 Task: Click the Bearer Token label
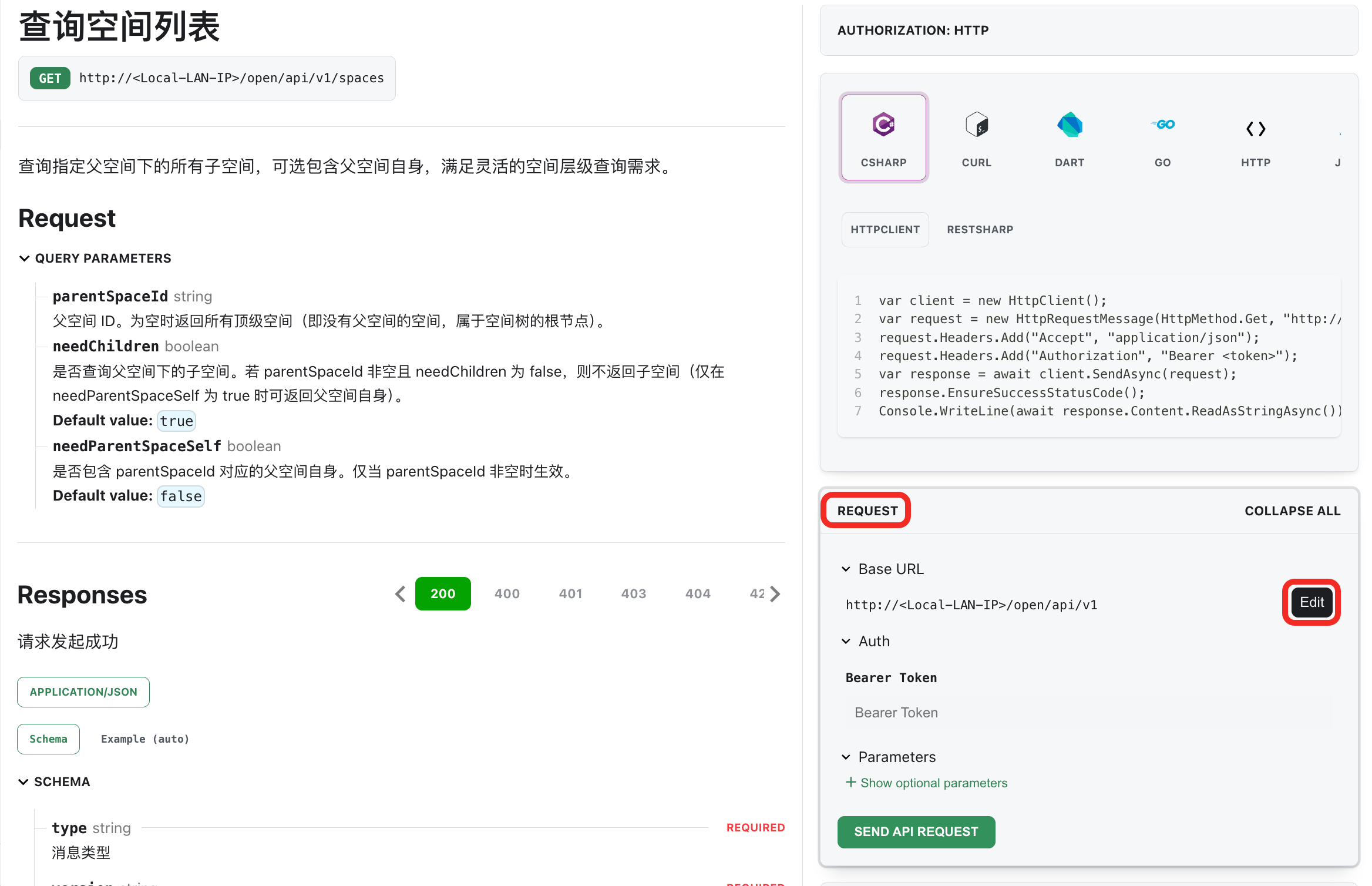tap(891, 678)
